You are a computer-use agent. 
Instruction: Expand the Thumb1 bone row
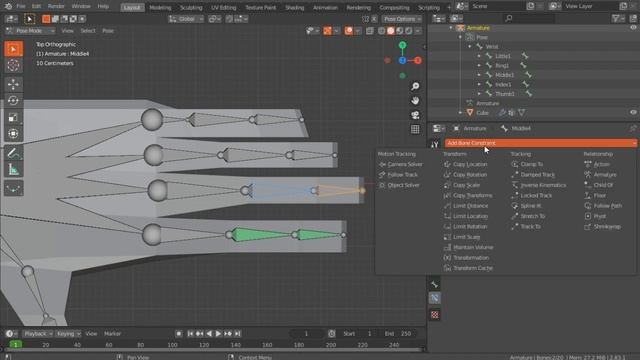click(479, 93)
